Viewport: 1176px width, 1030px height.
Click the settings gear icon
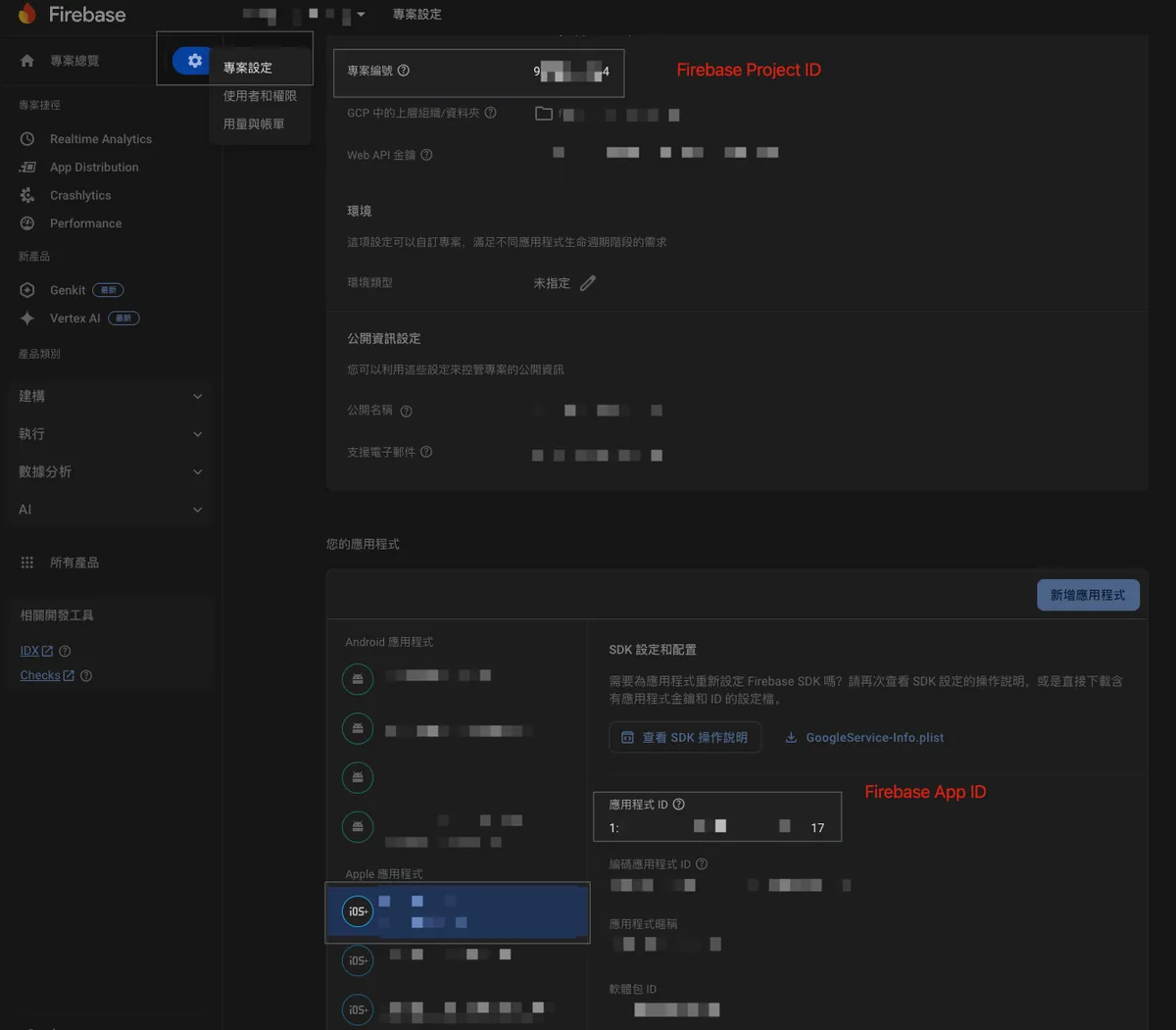click(x=194, y=61)
